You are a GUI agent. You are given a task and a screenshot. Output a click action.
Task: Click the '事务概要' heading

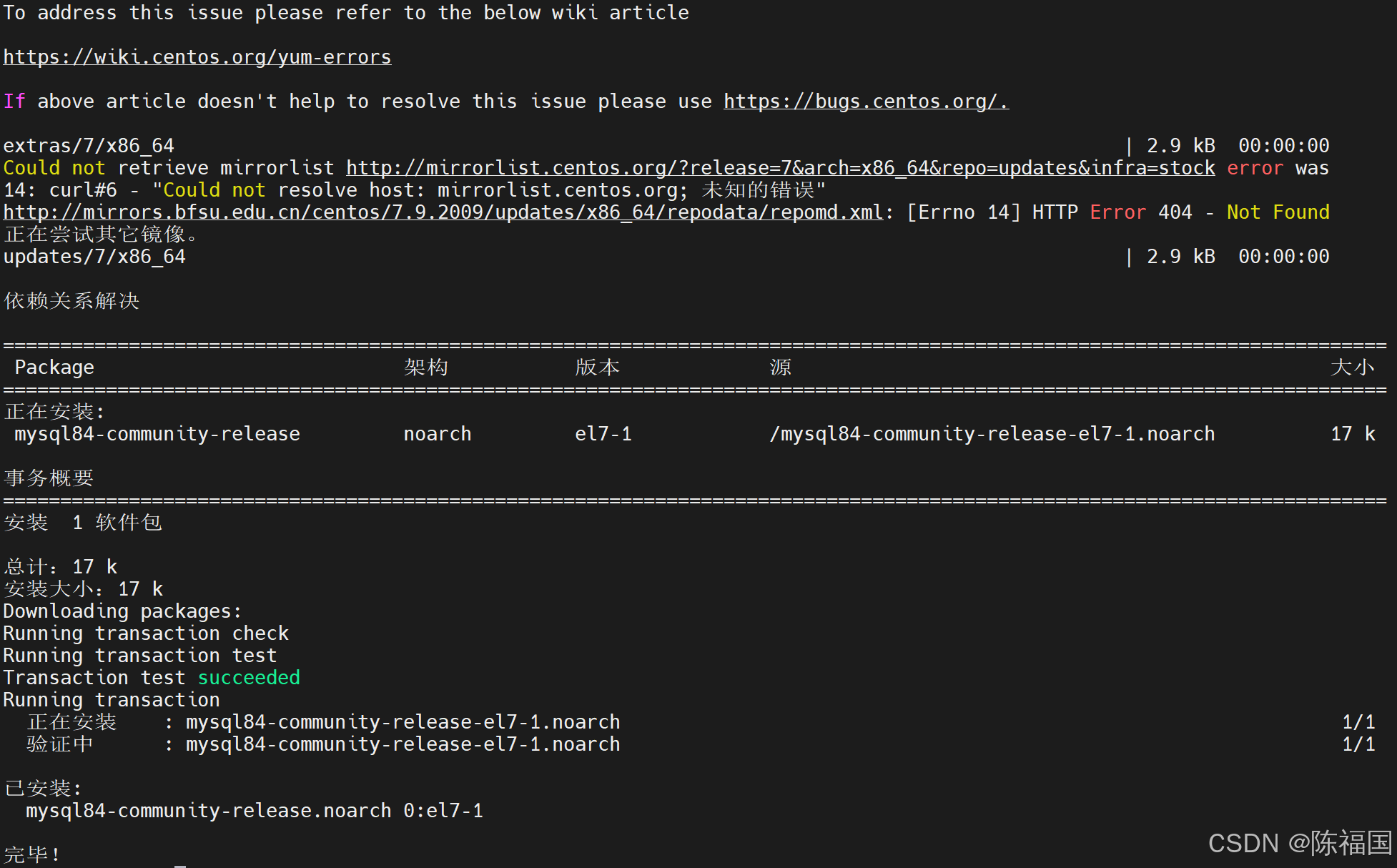[x=49, y=478]
